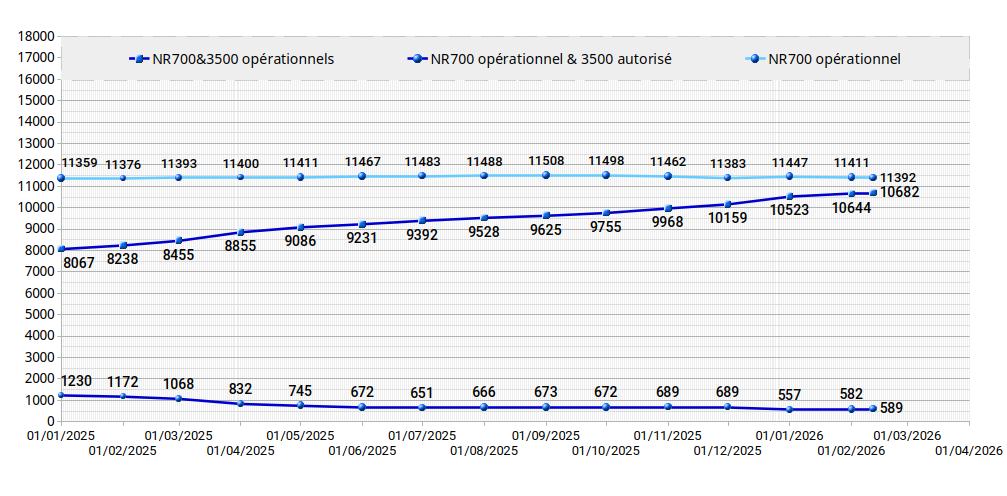This screenshot has width=1007, height=496.
Task: Click the 18000 value on the vertical axis
Action: point(36,36)
